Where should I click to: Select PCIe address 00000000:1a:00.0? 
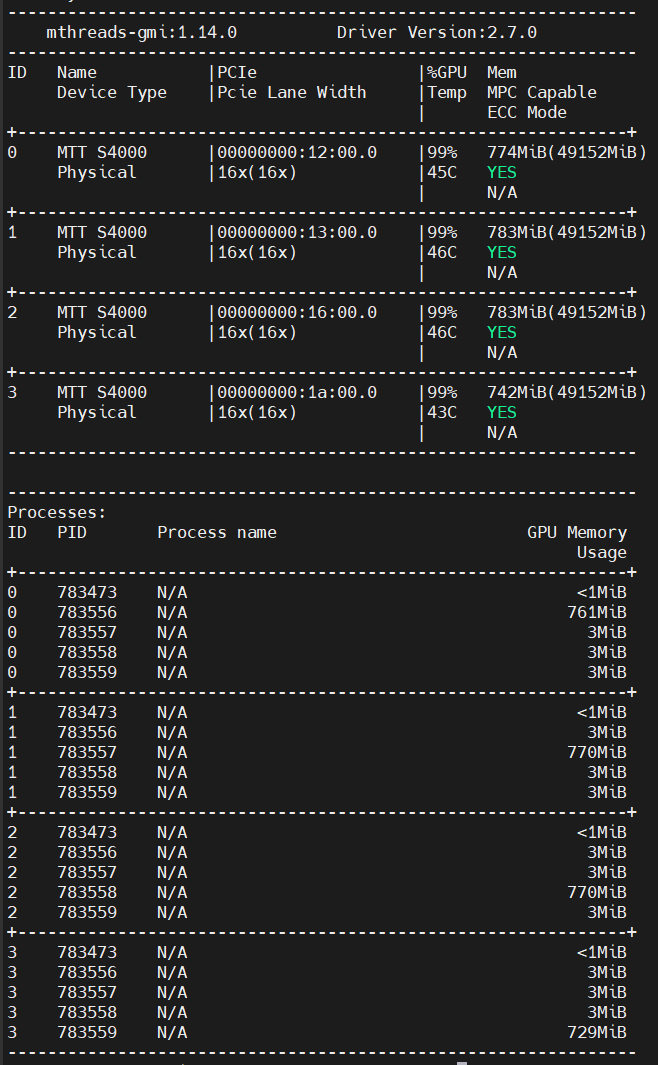pyautogui.click(x=297, y=392)
